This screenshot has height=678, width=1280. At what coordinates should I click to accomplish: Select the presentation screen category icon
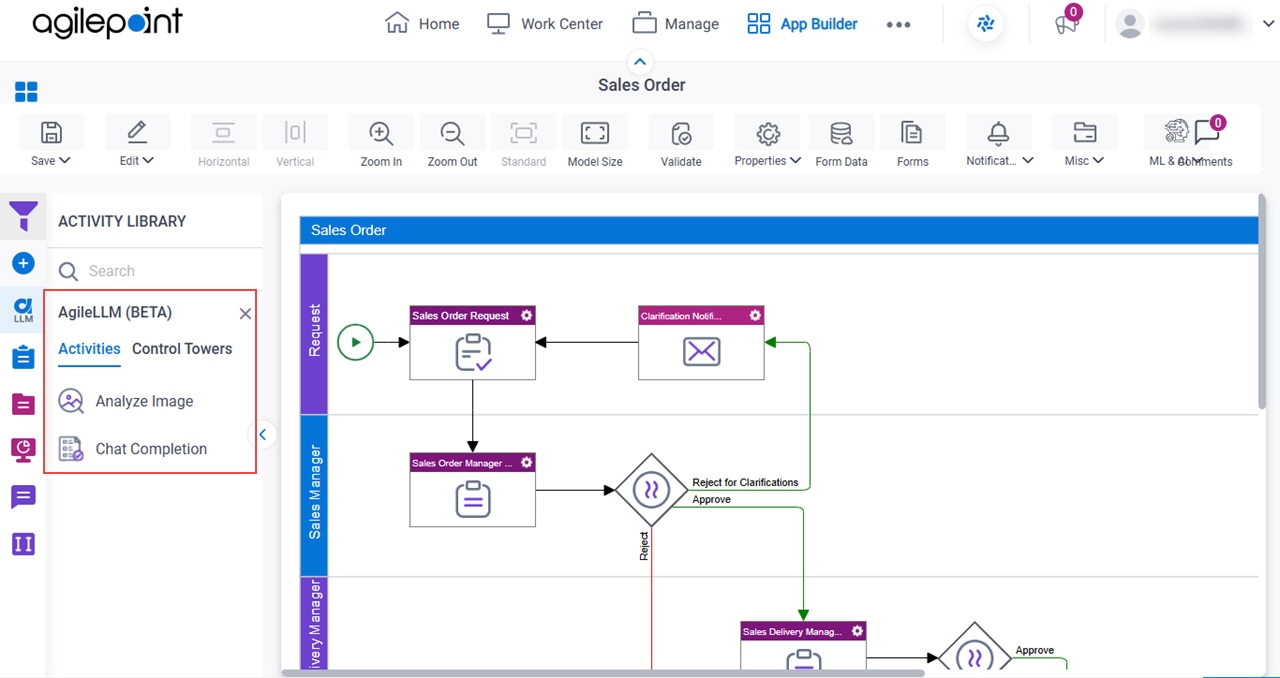pyautogui.click(x=23, y=450)
